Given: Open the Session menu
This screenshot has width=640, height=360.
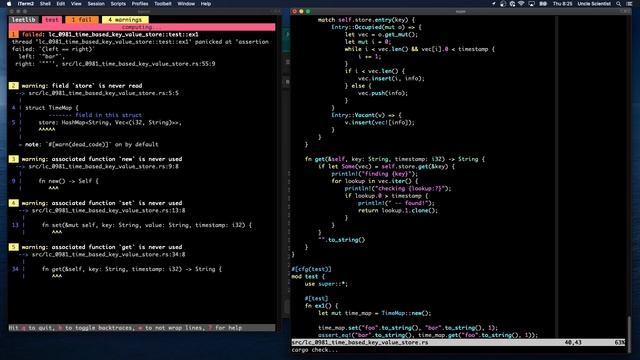Looking at the screenshot, I should tap(96, 4).
